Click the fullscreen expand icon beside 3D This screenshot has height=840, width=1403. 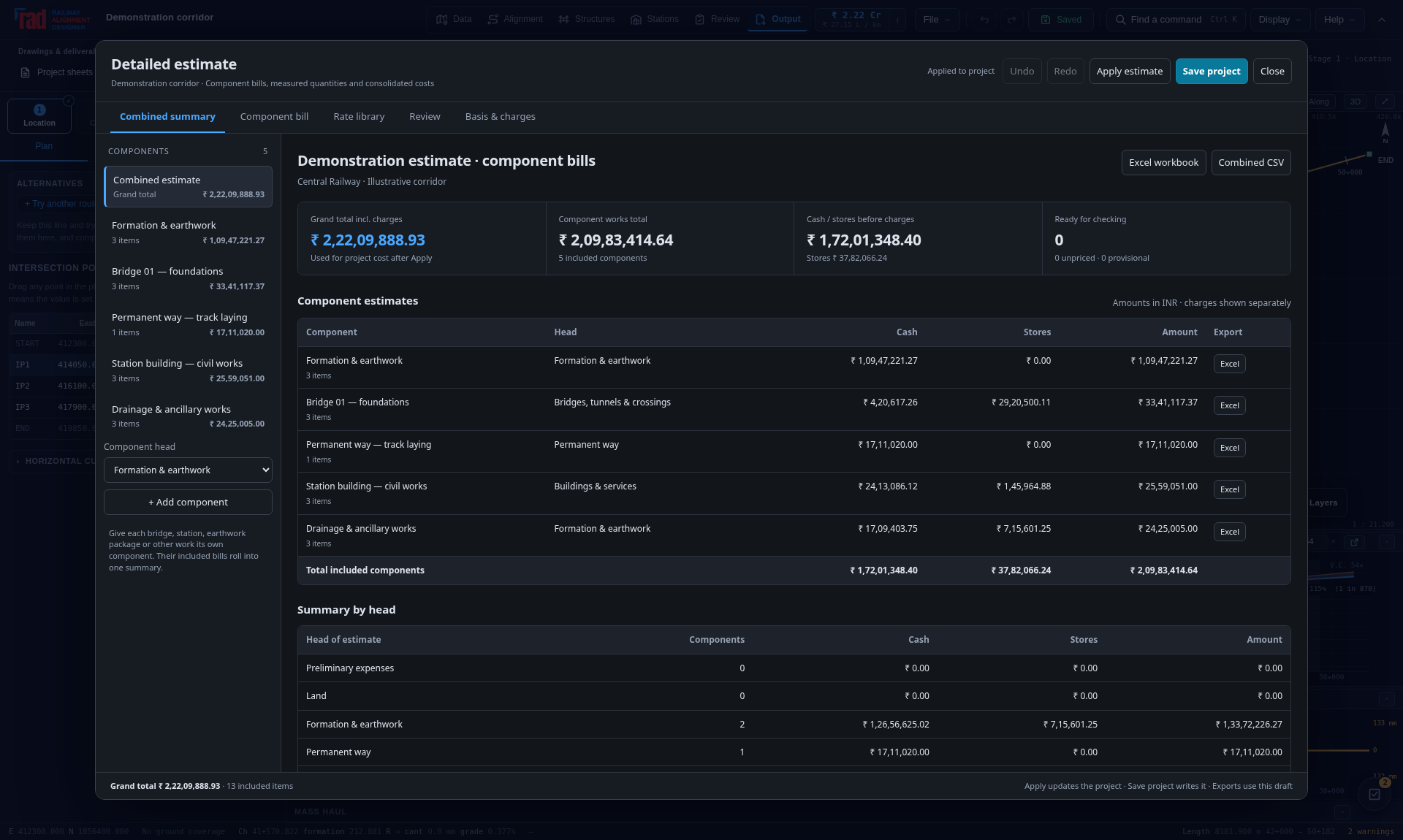pos(1384,102)
